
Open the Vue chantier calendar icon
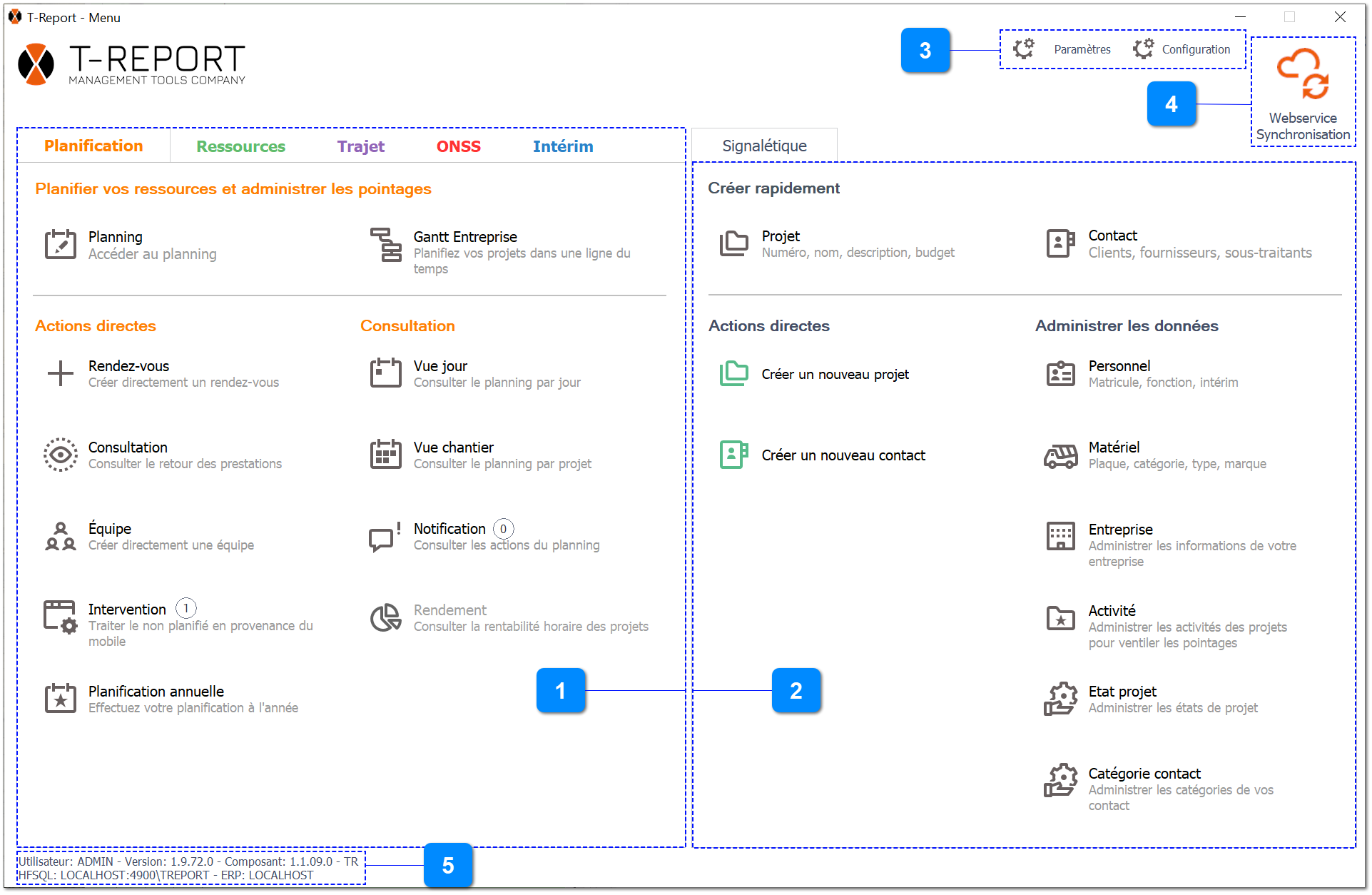point(386,455)
